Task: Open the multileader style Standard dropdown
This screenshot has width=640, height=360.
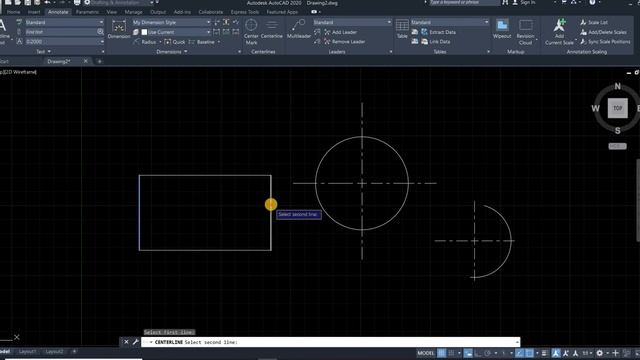Action: (353, 22)
